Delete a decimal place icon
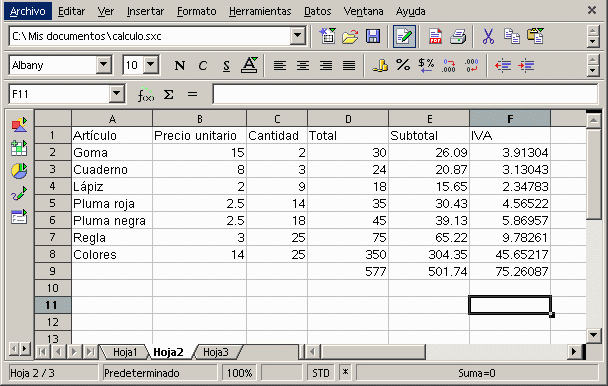 click(x=472, y=65)
